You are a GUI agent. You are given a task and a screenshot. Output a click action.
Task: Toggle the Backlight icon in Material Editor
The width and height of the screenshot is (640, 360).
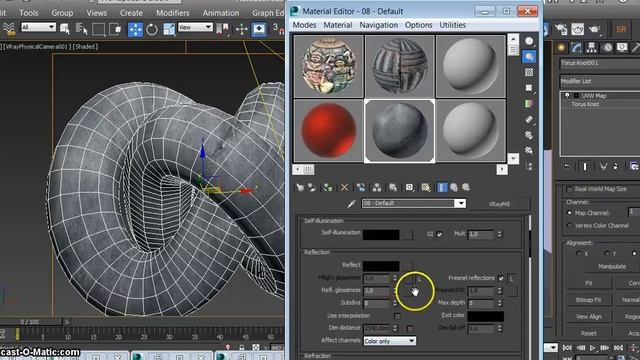click(x=529, y=57)
